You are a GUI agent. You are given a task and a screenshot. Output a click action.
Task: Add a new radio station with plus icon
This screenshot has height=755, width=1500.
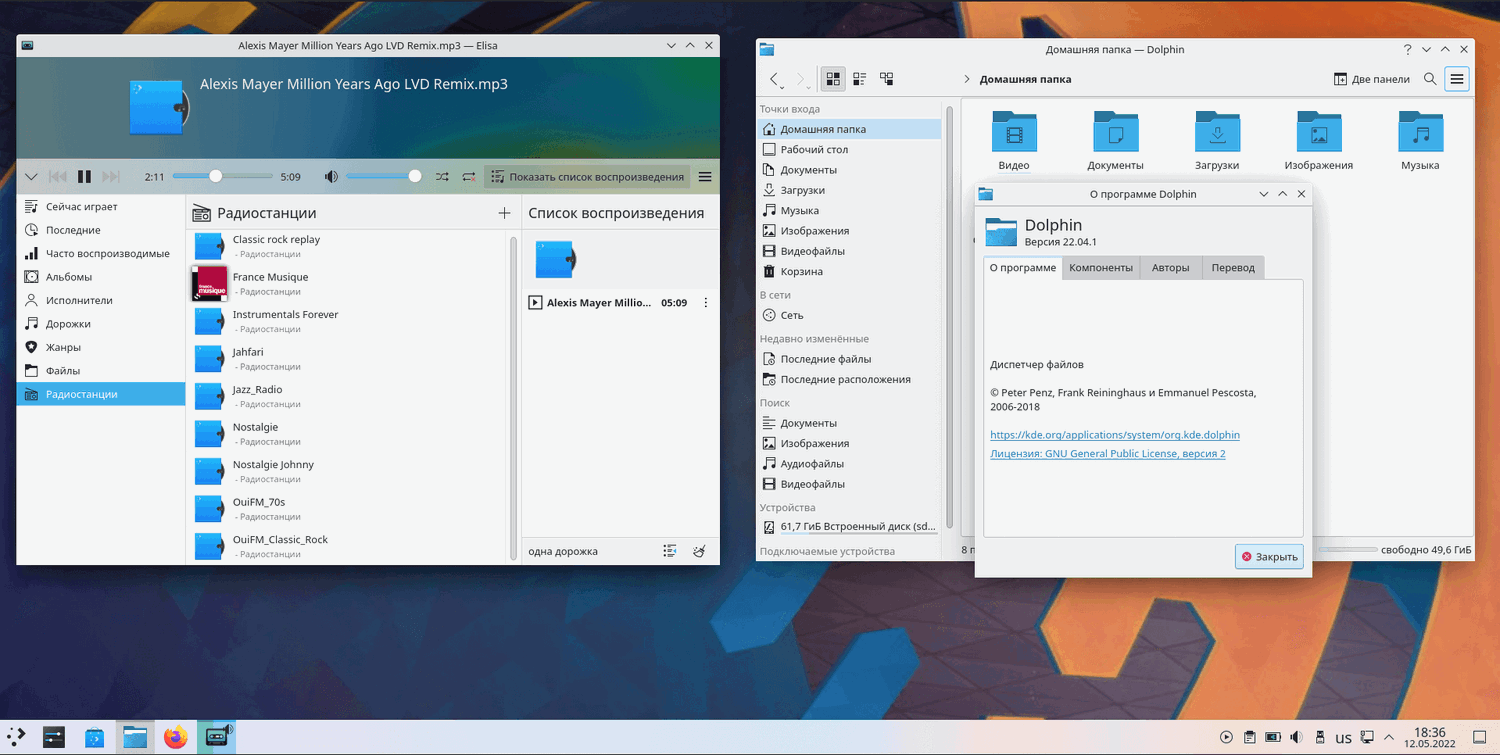click(504, 213)
